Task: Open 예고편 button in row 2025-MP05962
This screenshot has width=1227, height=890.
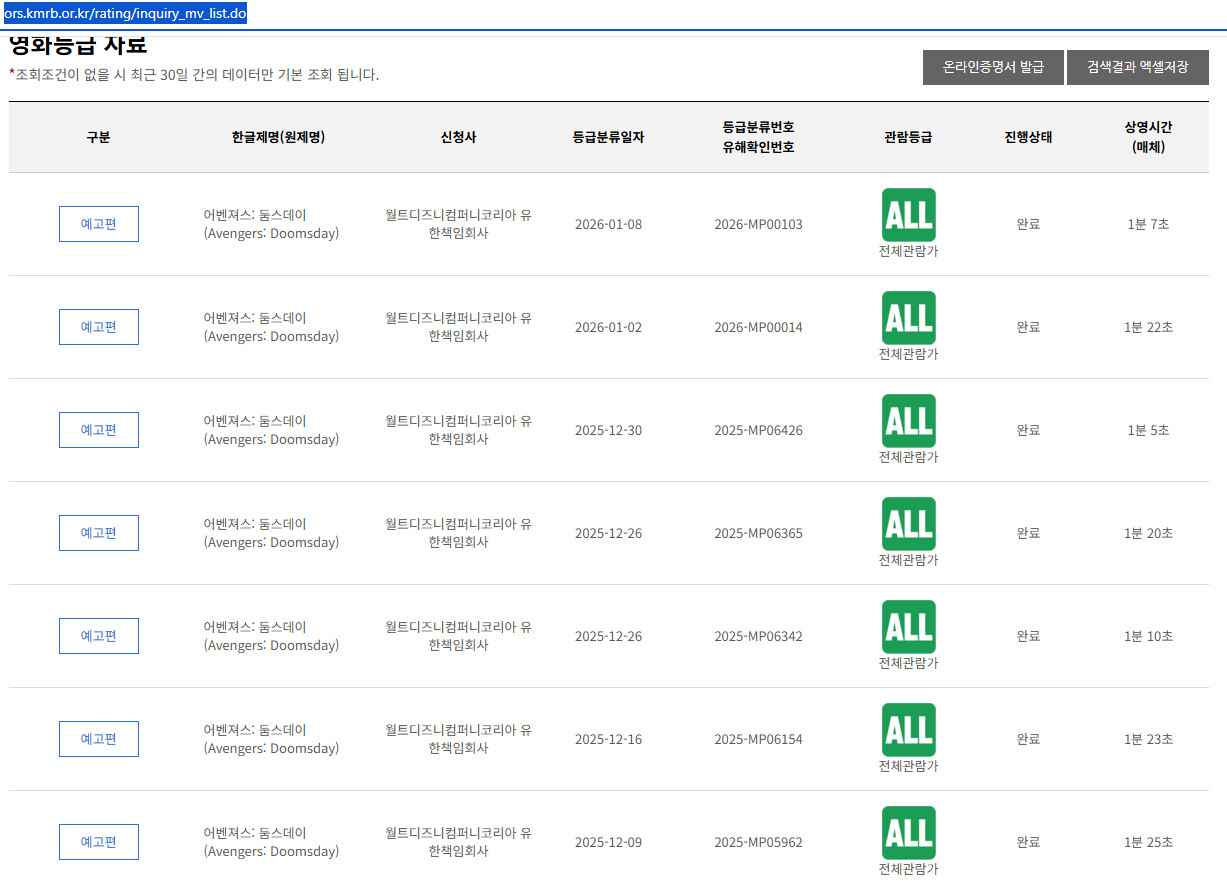Action: (99, 842)
